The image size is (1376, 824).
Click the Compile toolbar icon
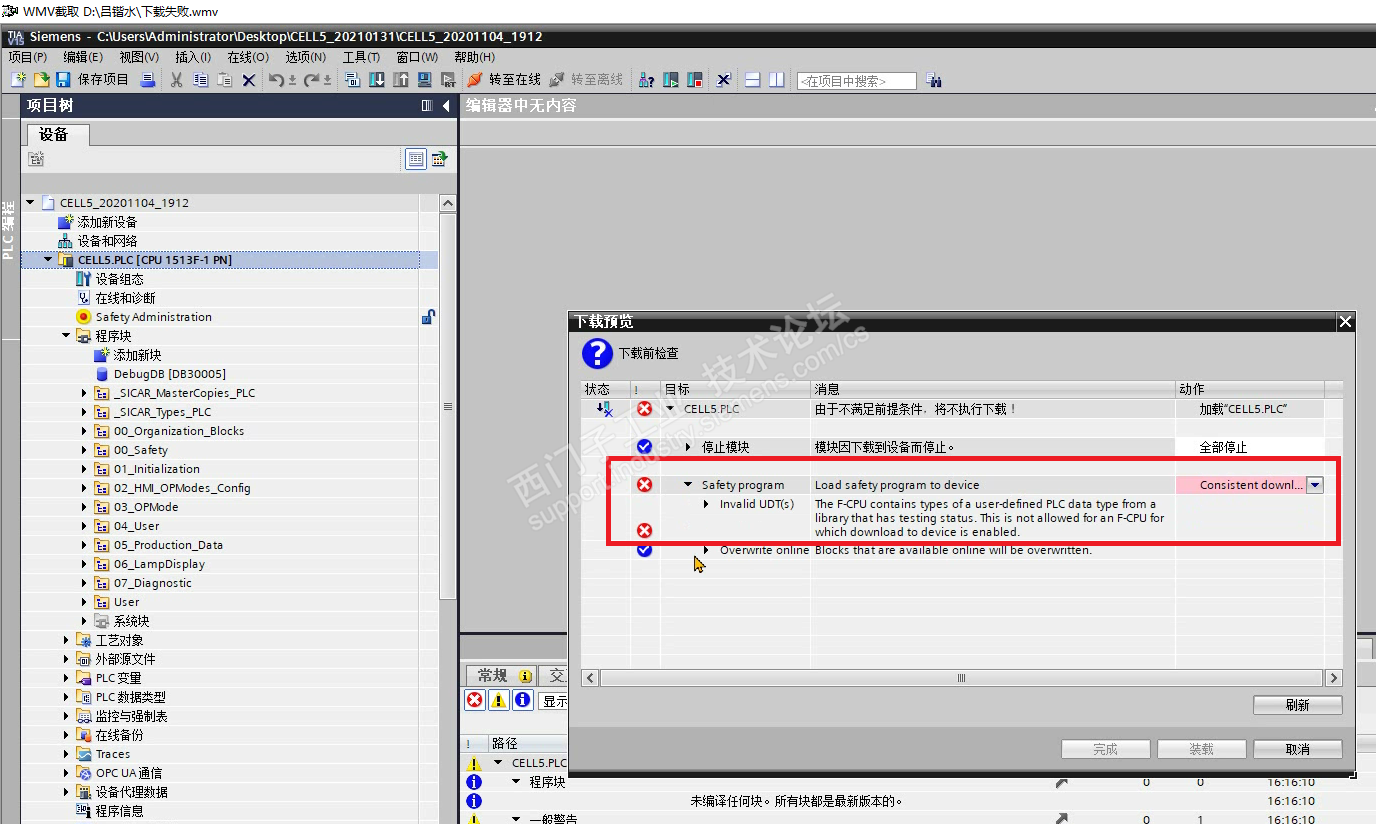tap(352, 80)
